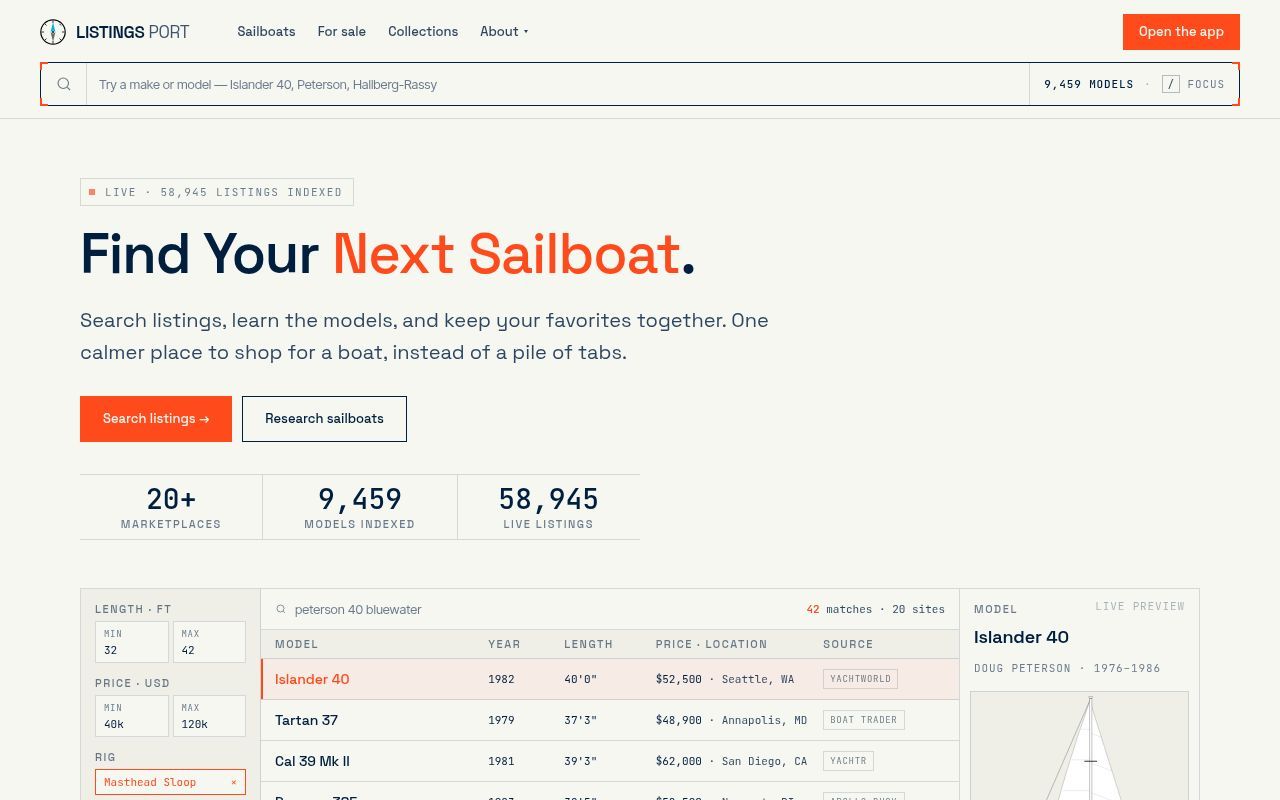Open Collections in the navigation
The height and width of the screenshot is (800, 1280).
pyautogui.click(x=423, y=31)
